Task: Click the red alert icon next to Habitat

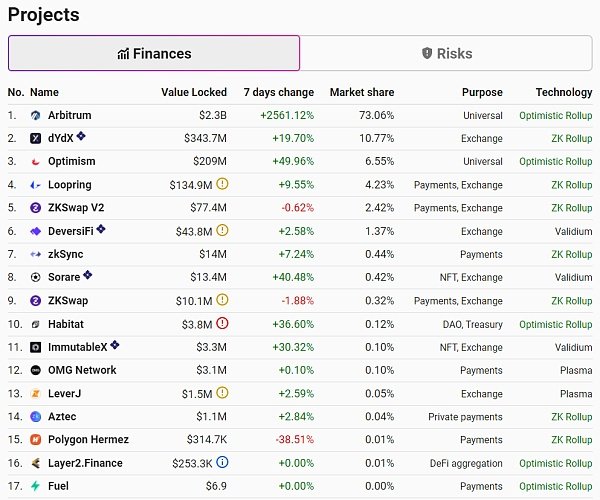Action: (x=222, y=324)
